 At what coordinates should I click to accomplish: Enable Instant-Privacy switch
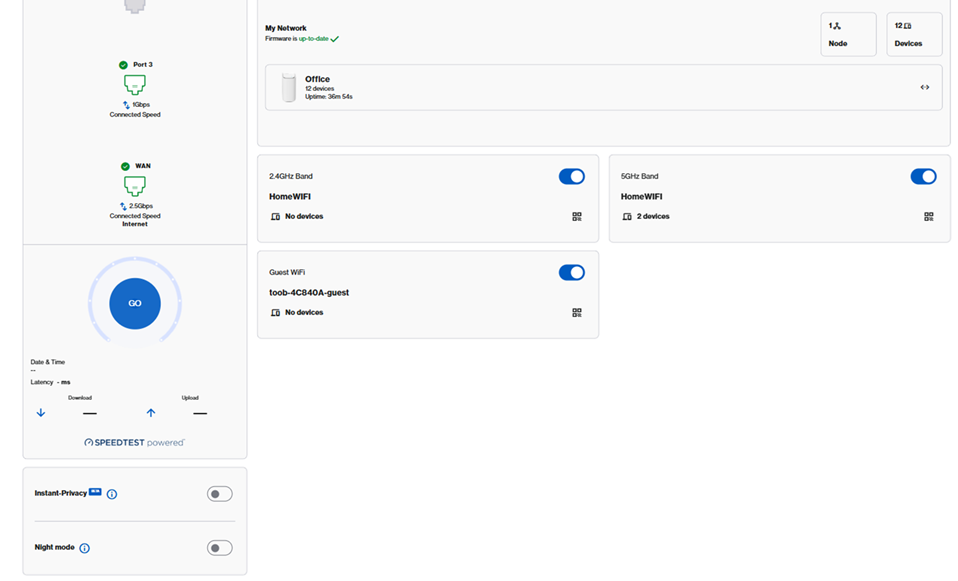[x=219, y=494]
